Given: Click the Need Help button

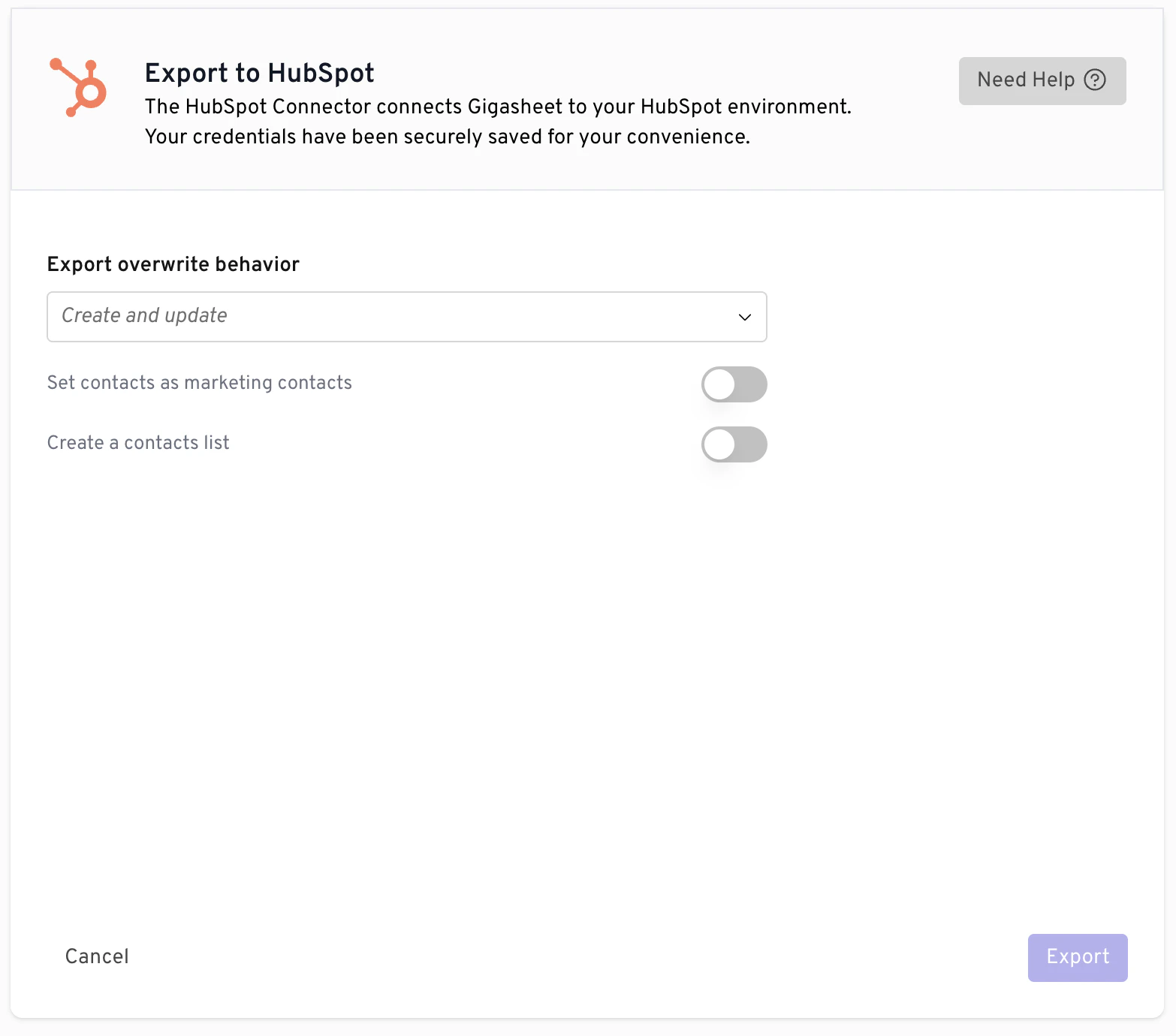Looking at the screenshot, I should point(1042,80).
